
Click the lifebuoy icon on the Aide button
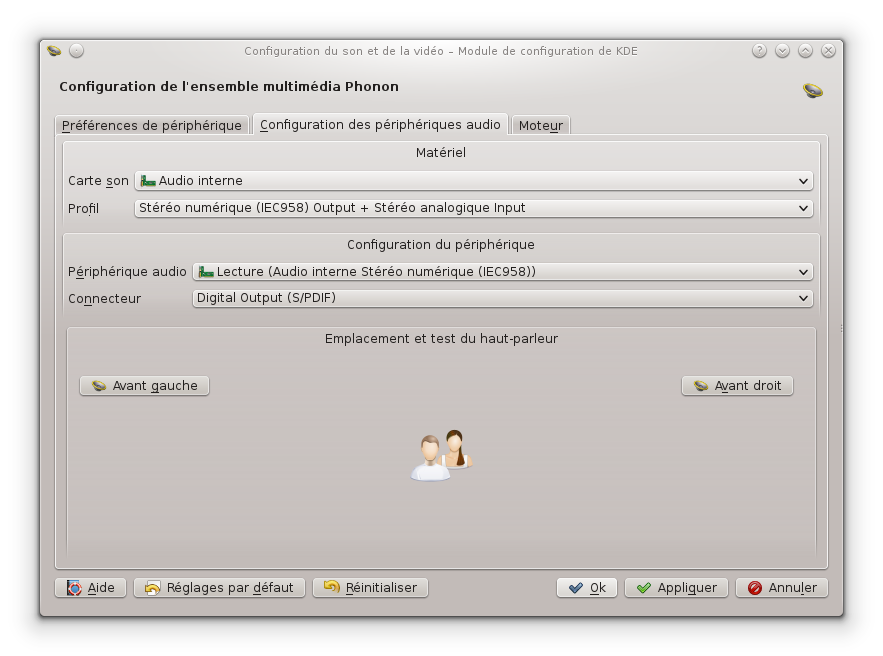click(74, 588)
